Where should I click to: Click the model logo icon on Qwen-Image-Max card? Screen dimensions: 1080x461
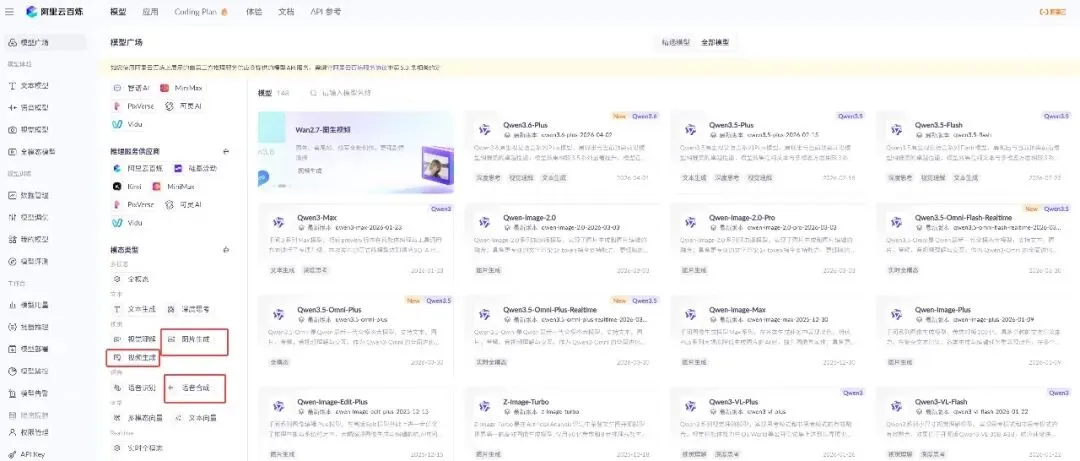(690, 314)
